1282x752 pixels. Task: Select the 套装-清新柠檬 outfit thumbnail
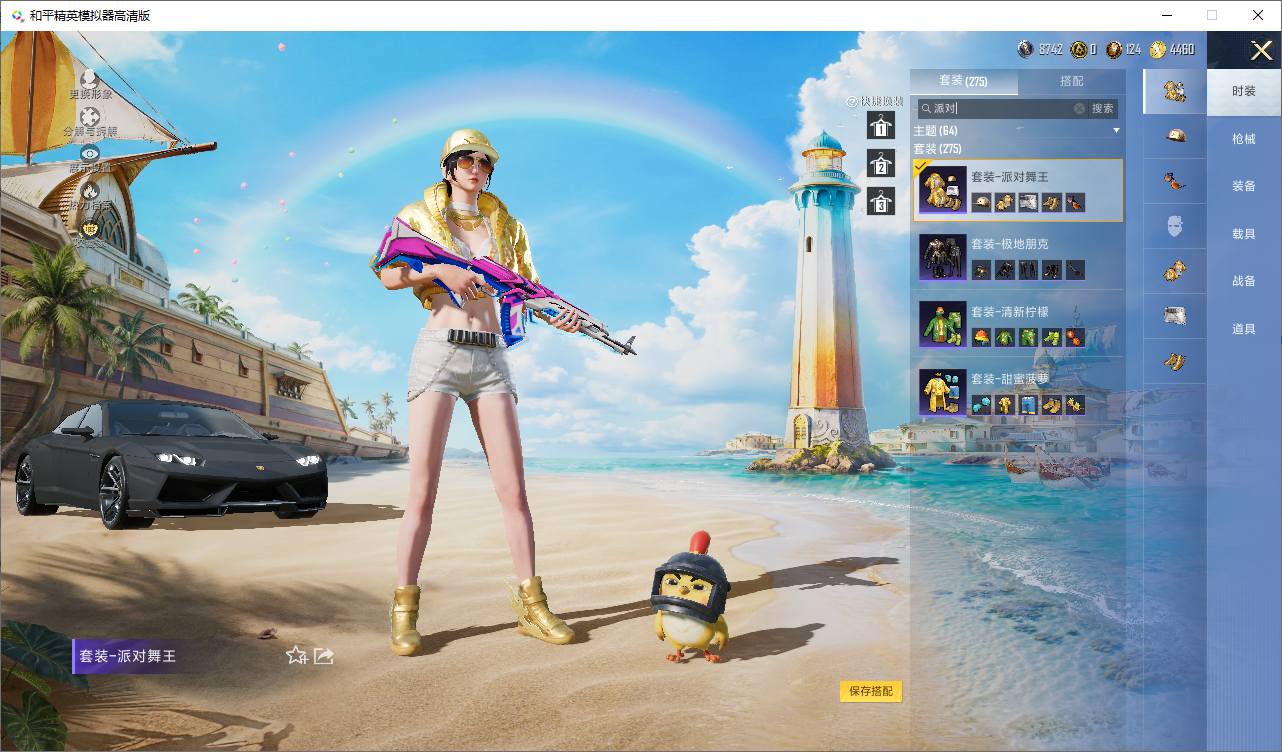click(942, 324)
